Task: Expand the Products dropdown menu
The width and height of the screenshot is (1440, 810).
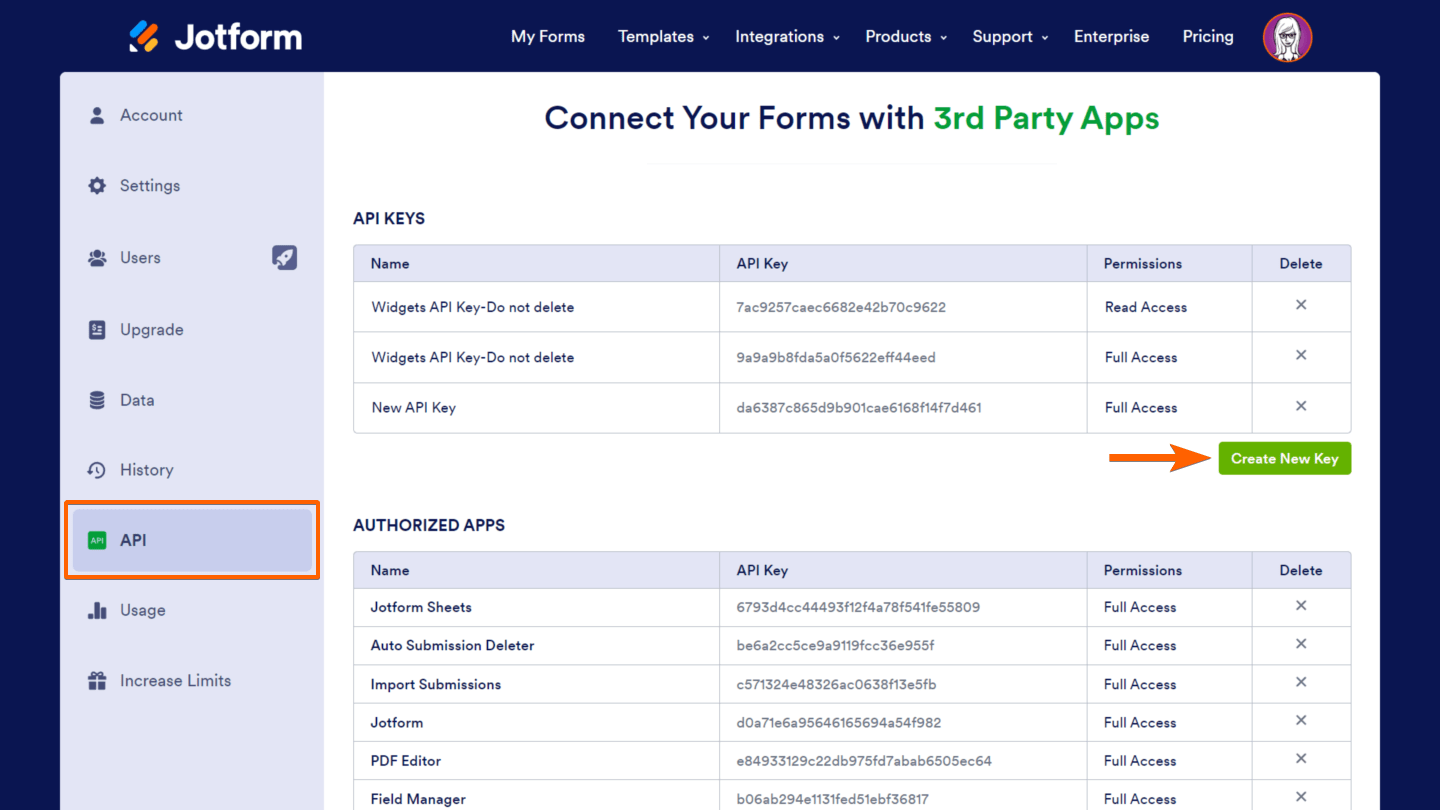Action: coord(905,37)
